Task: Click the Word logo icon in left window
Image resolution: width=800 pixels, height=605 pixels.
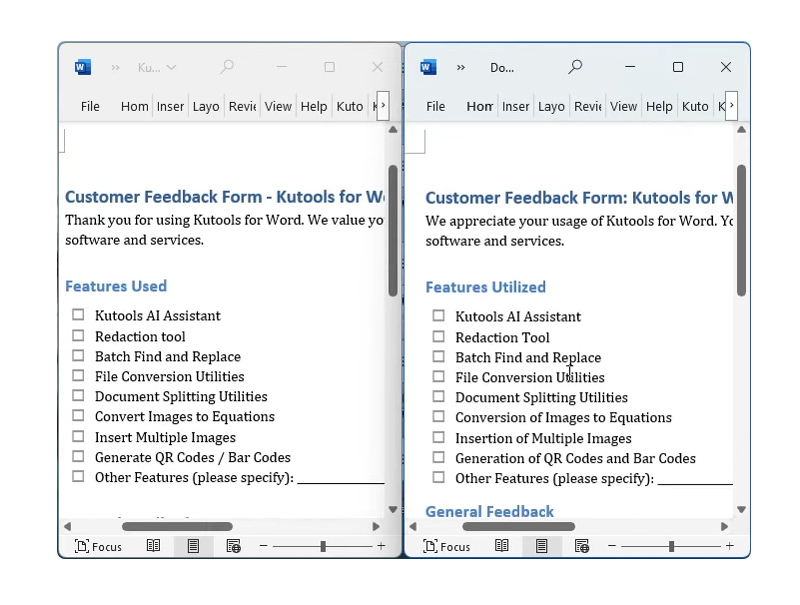Action: click(83, 67)
